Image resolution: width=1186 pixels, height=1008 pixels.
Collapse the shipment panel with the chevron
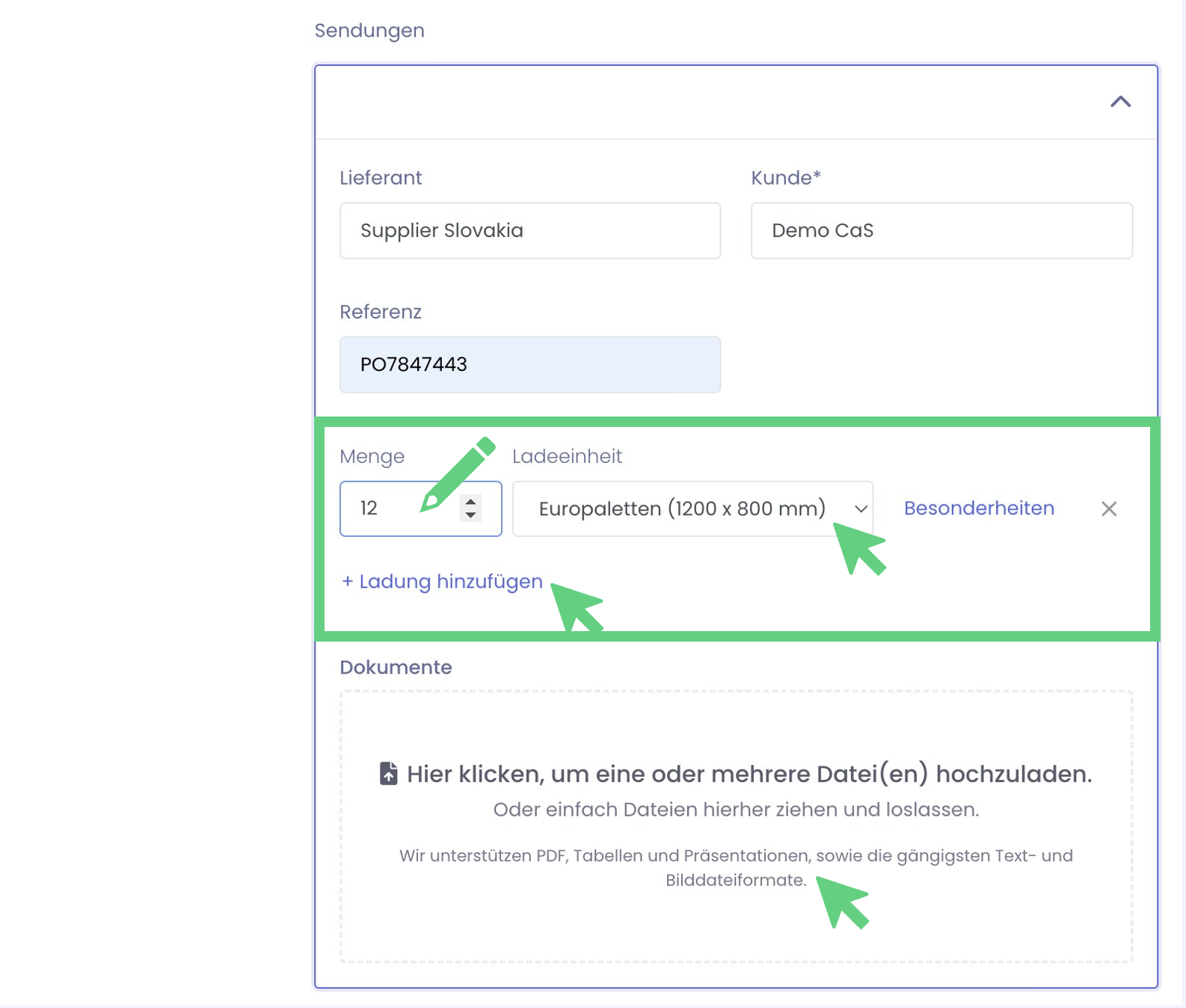(x=1119, y=102)
